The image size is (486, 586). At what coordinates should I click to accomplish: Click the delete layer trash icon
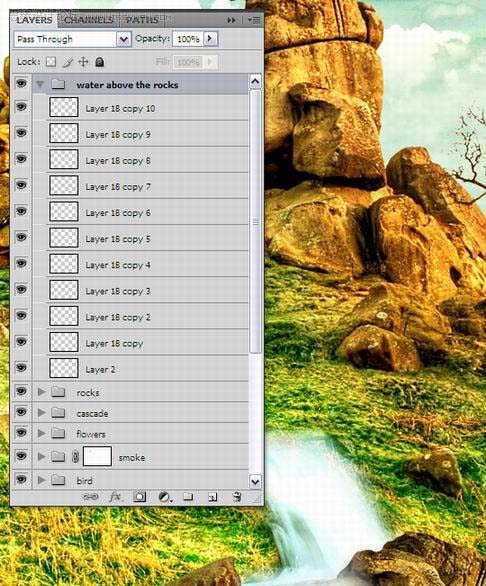pos(237,497)
